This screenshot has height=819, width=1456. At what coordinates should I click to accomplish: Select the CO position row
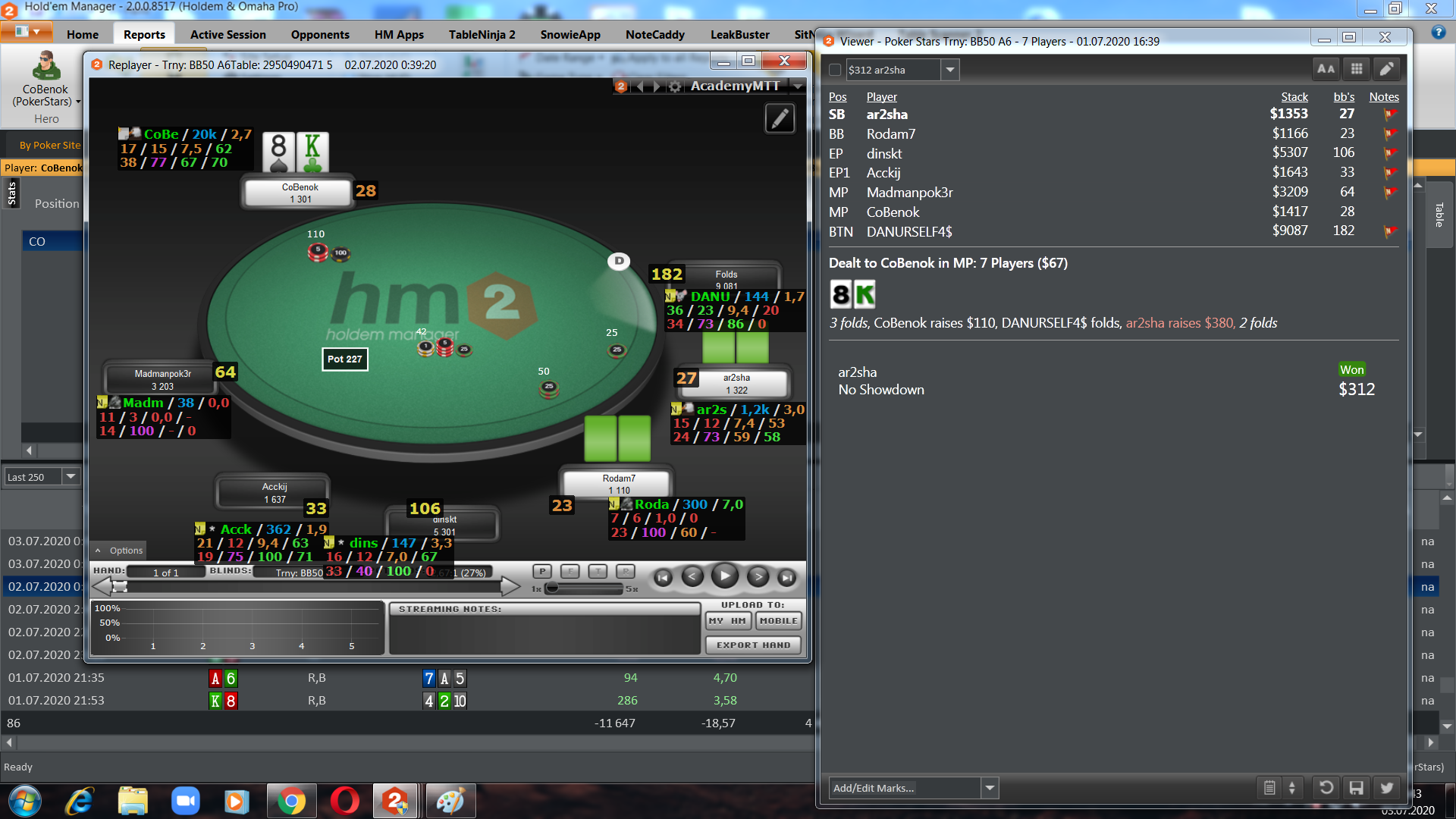(52, 241)
